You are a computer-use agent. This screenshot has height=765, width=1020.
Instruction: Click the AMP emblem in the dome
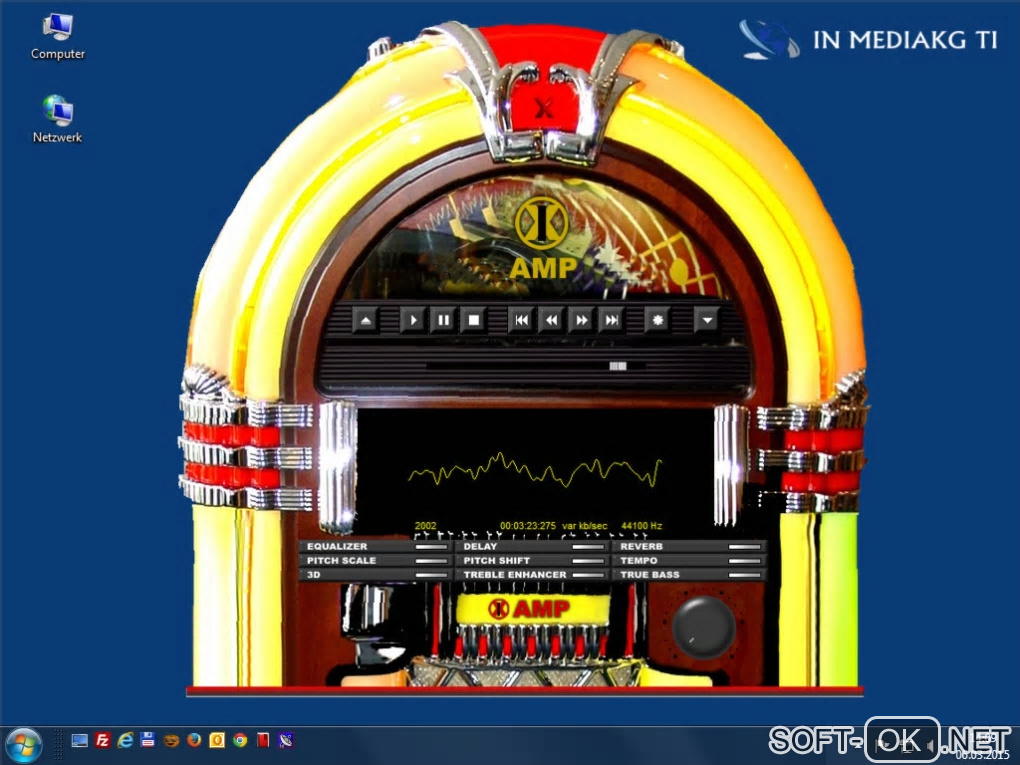click(542, 238)
